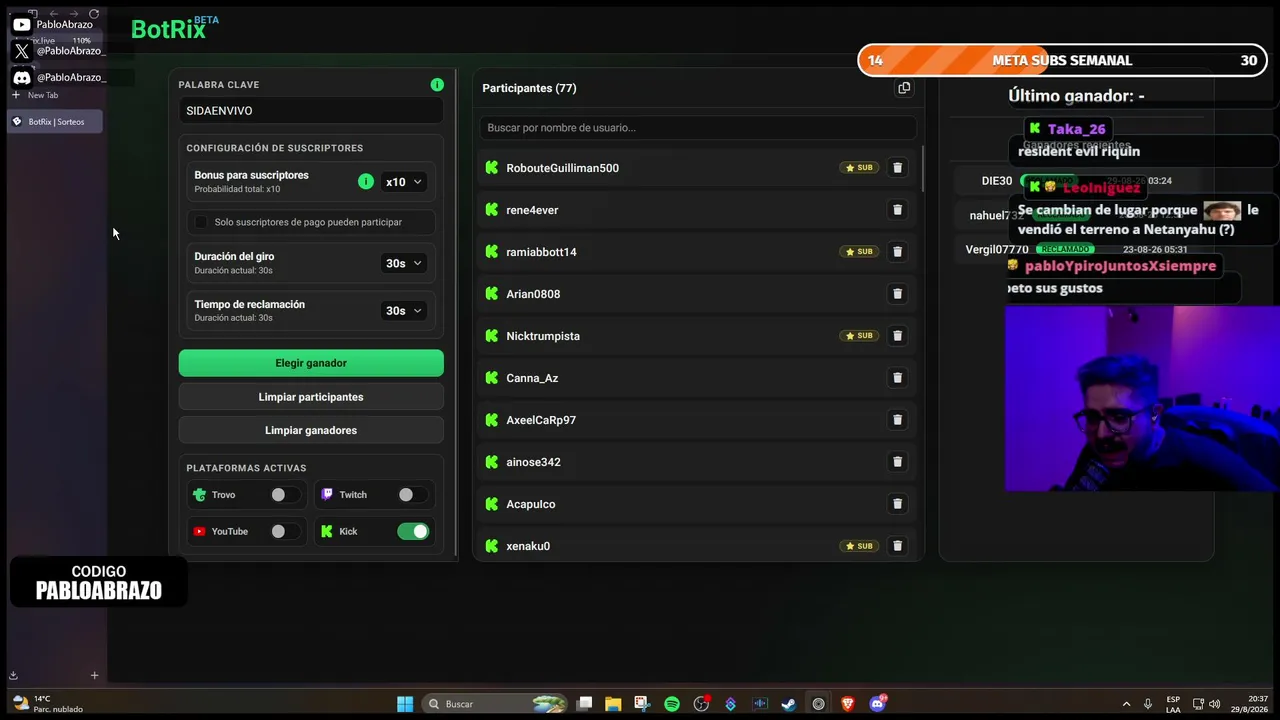
Task: Click participant name xenaku0
Action: coord(528,546)
